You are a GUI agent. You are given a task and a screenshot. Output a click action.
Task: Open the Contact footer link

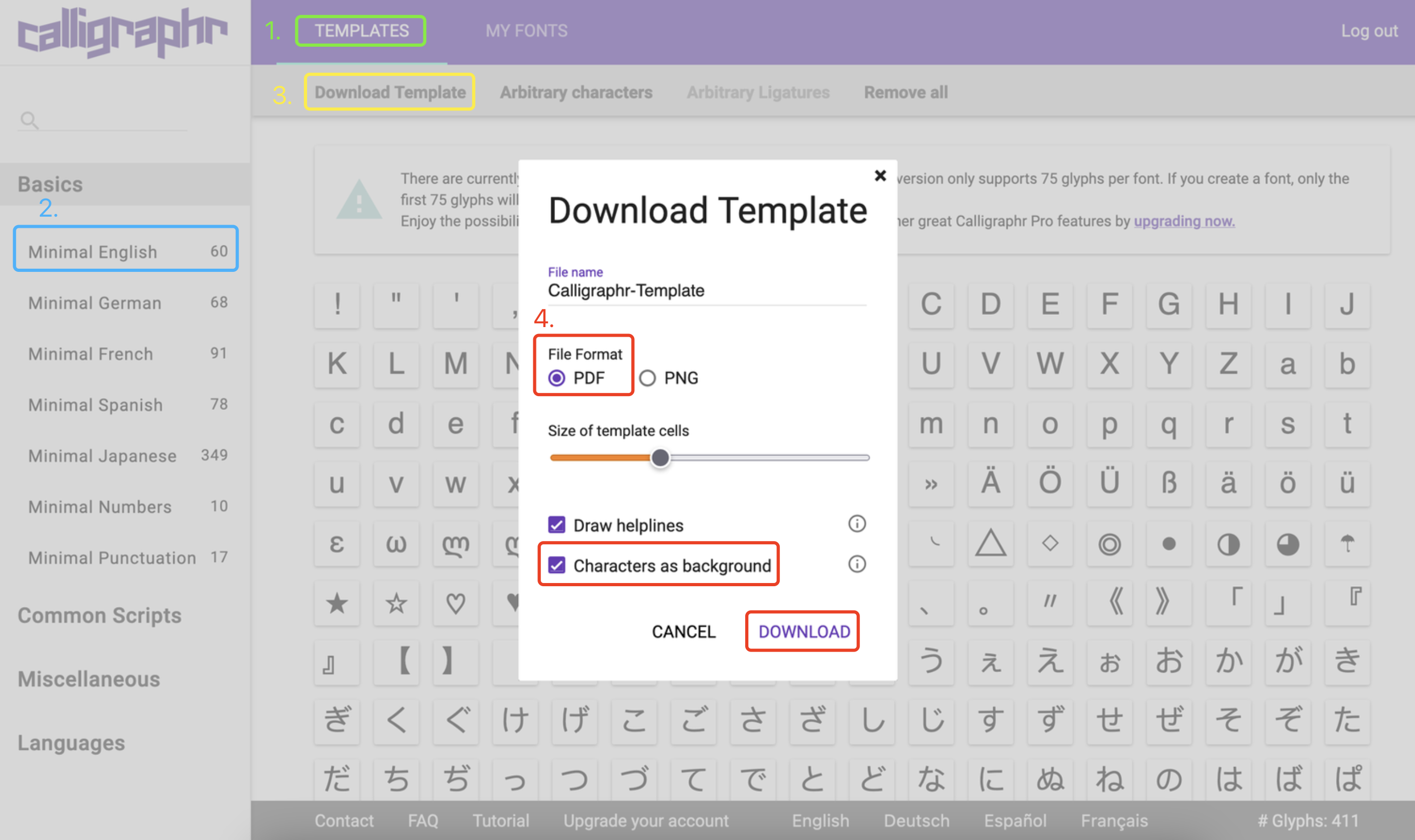[x=344, y=820]
